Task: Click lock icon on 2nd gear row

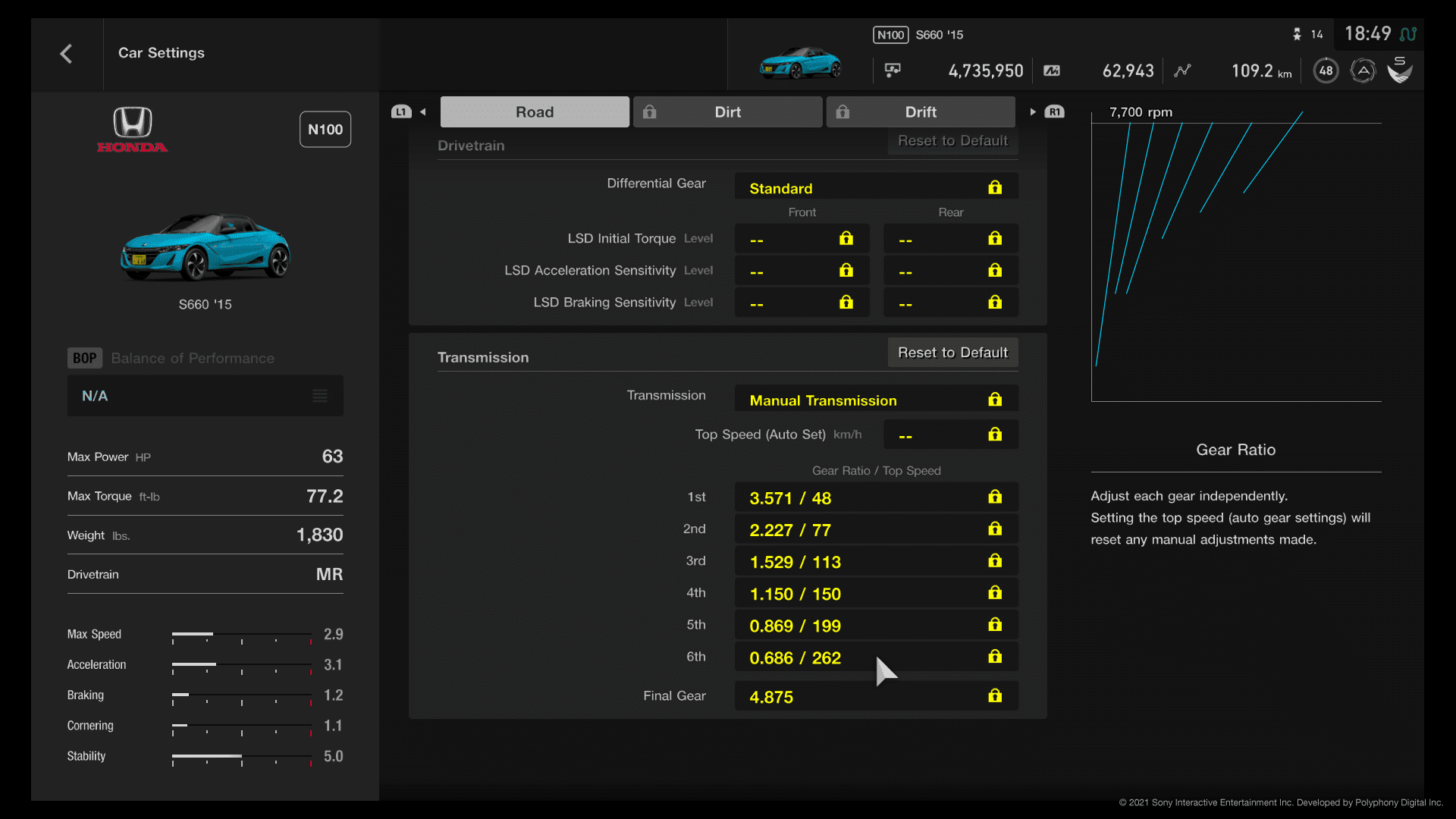Action: (x=995, y=529)
